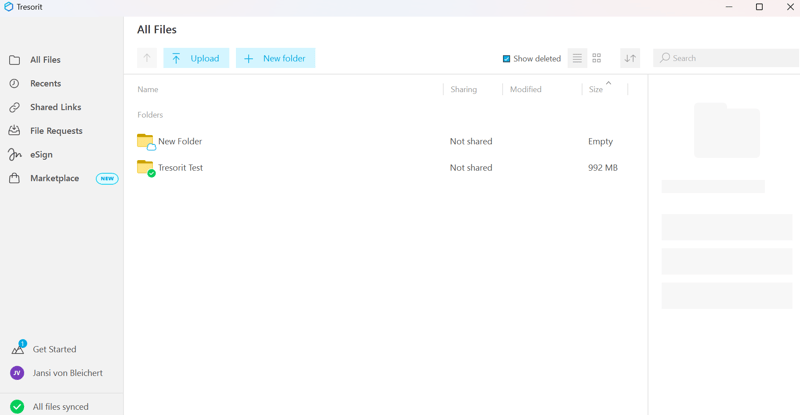Click the Tresorit Test synced folder icon
Screen dimensions: 800x415
click(146, 168)
